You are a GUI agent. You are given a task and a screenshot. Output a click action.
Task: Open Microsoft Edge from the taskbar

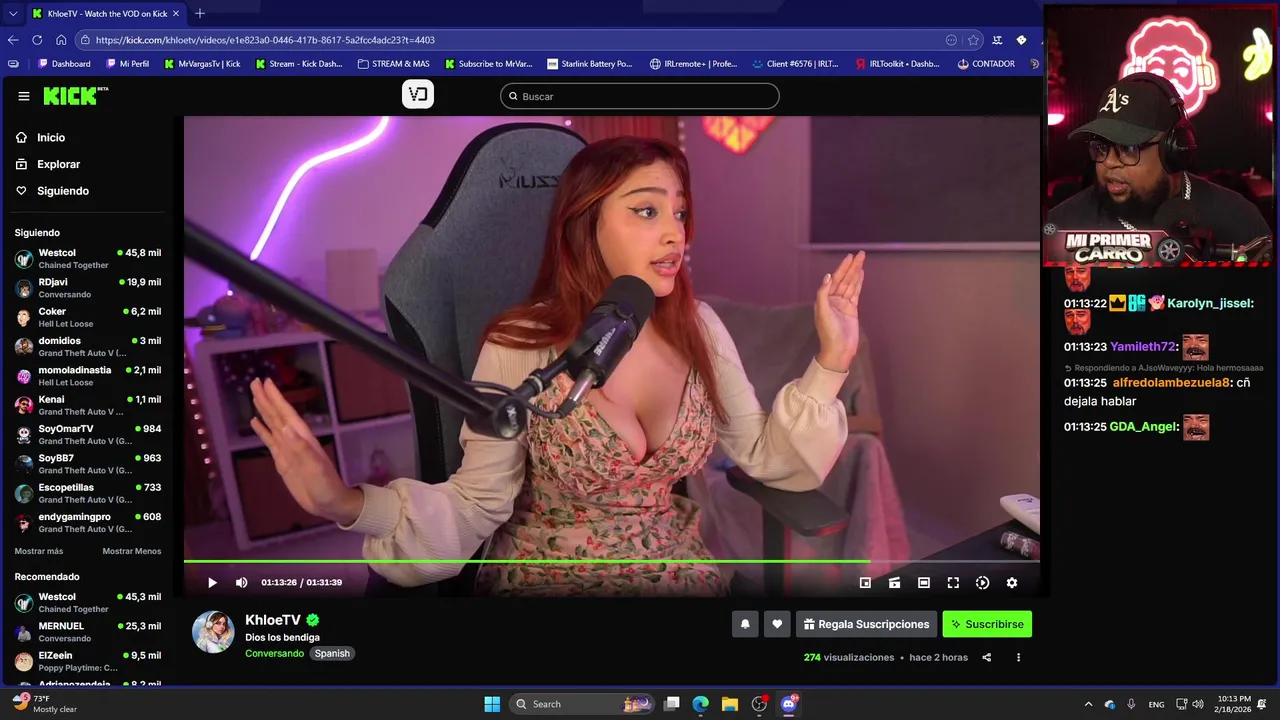tap(701, 704)
